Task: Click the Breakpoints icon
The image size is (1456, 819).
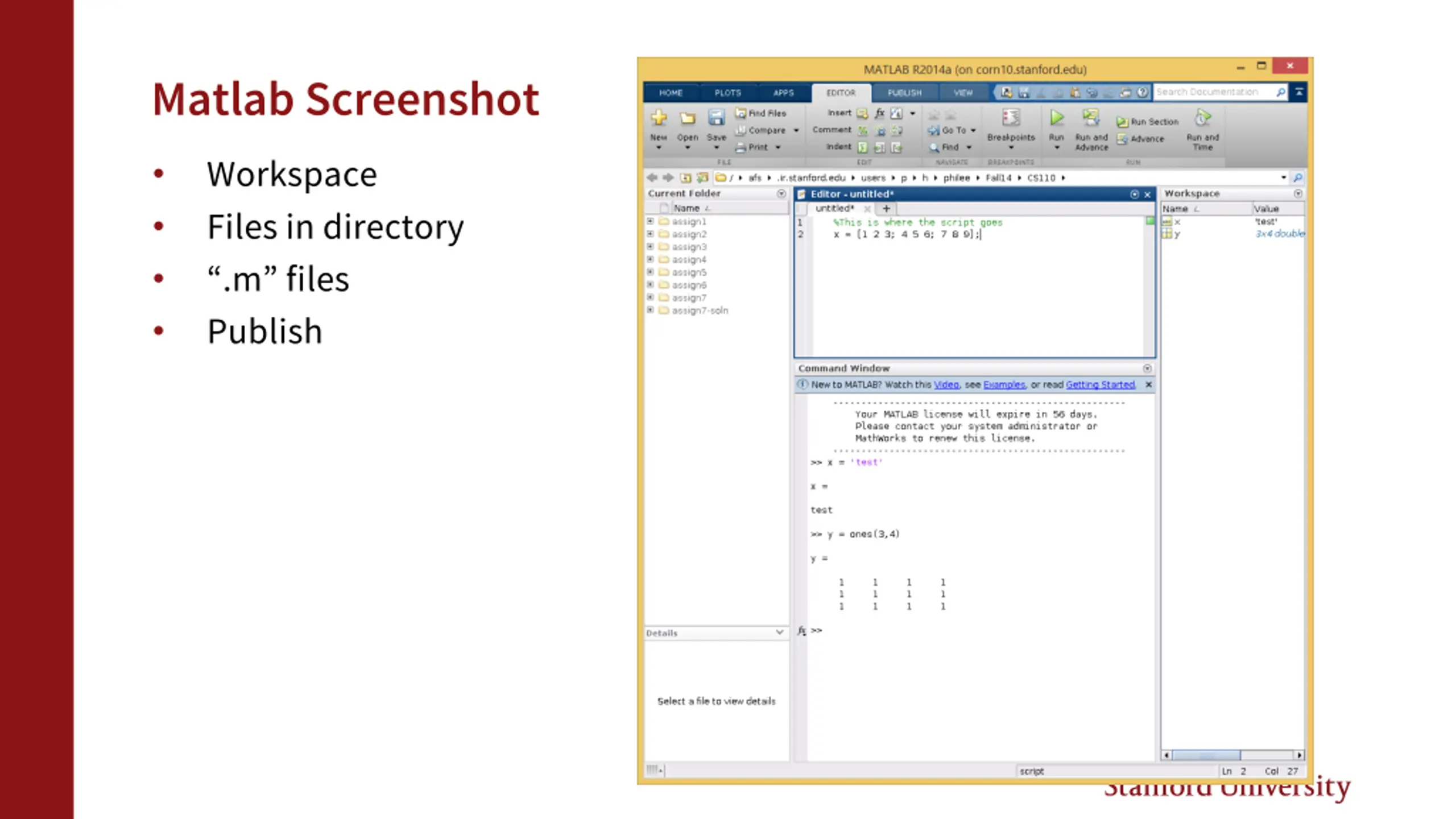Action: [1011, 118]
